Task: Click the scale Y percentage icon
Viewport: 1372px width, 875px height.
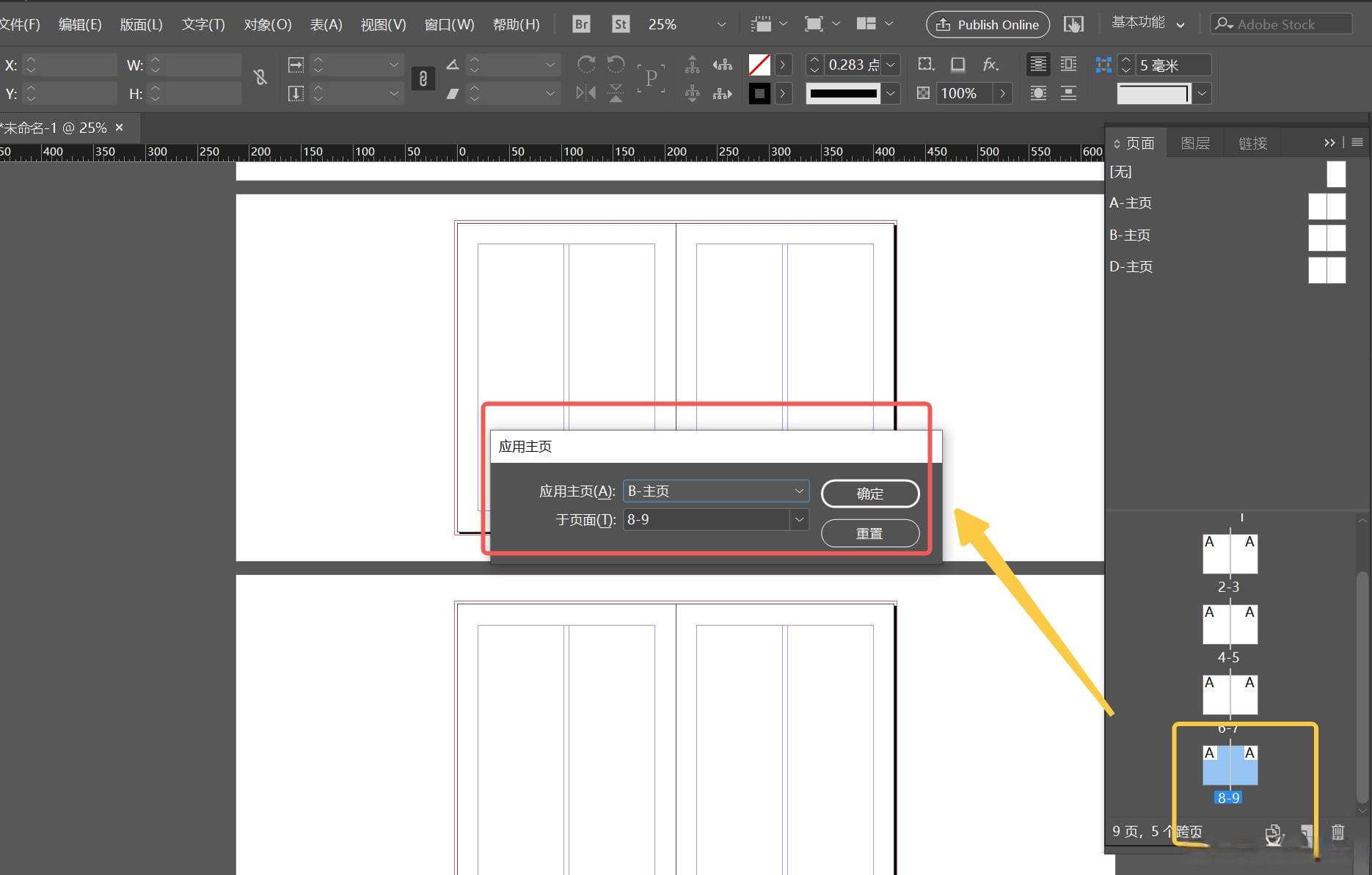Action: pos(296,93)
